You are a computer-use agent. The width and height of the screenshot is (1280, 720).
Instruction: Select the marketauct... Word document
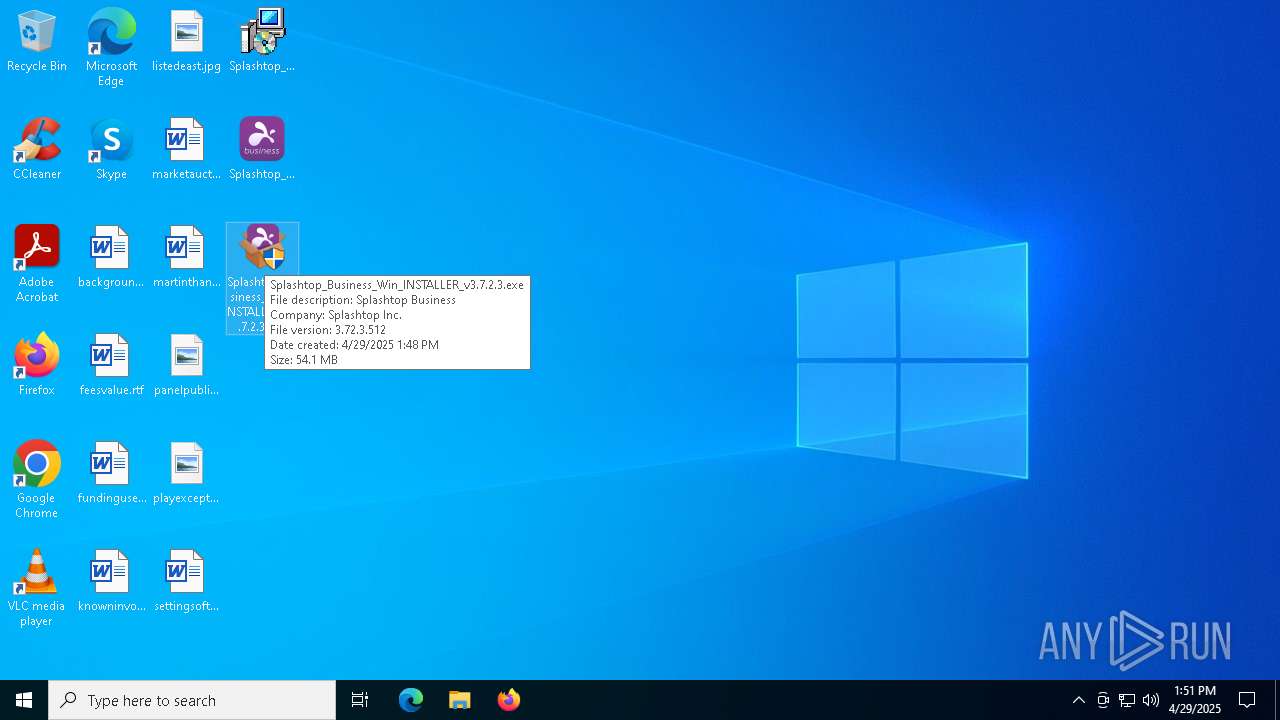click(x=186, y=150)
